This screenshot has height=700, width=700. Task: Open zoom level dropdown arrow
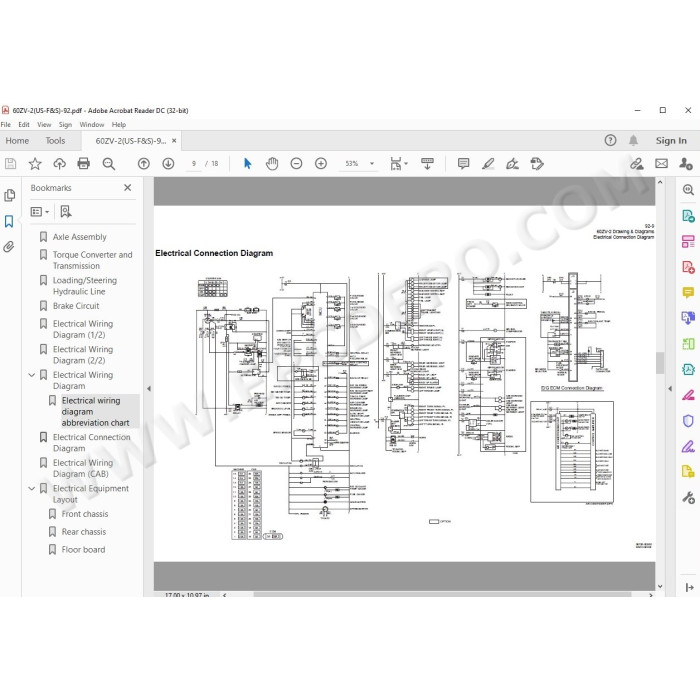click(x=372, y=164)
